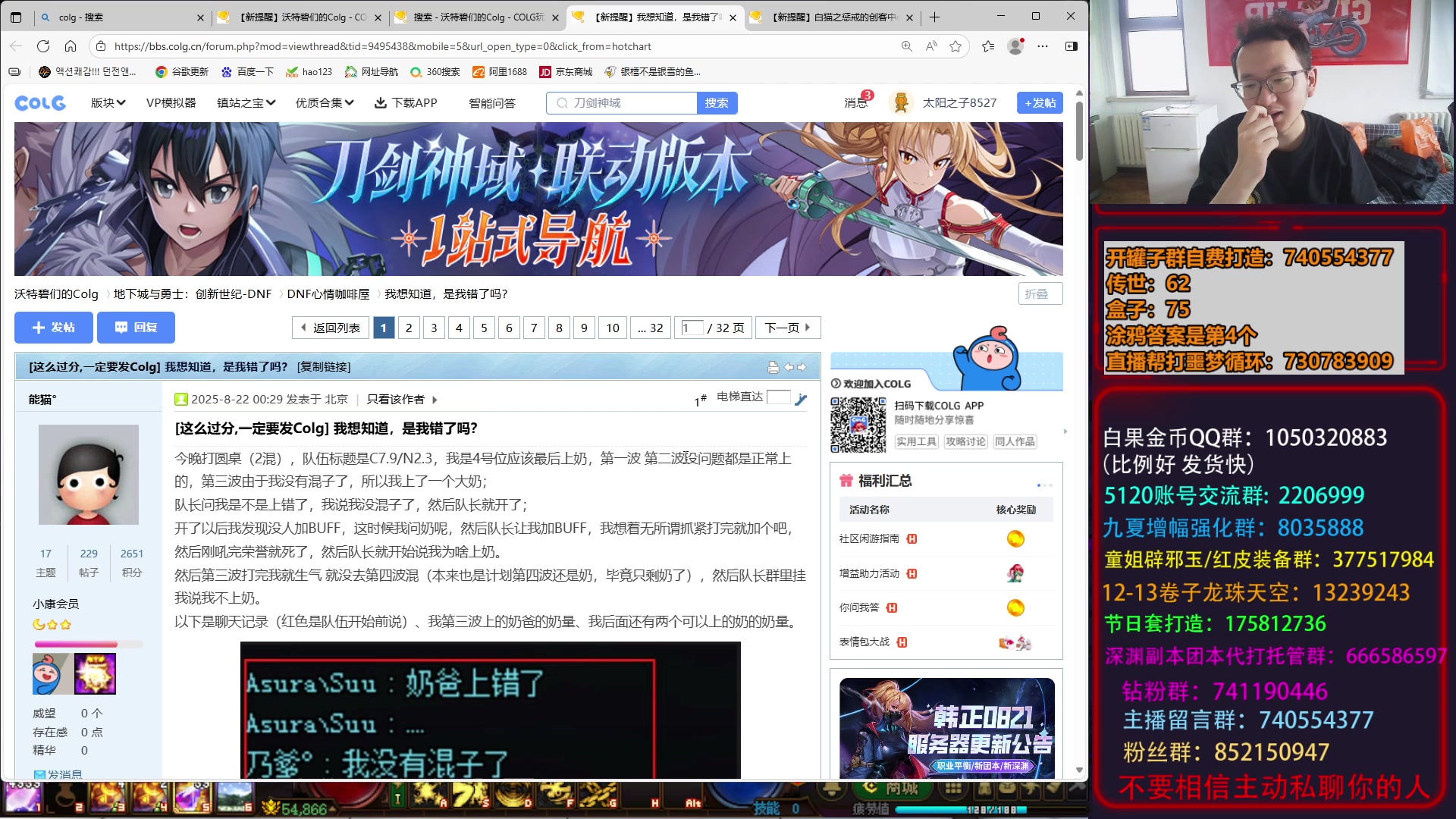Screen dimensions: 1456x819
Task: Click the 发消息 send message link
Action: point(58,773)
